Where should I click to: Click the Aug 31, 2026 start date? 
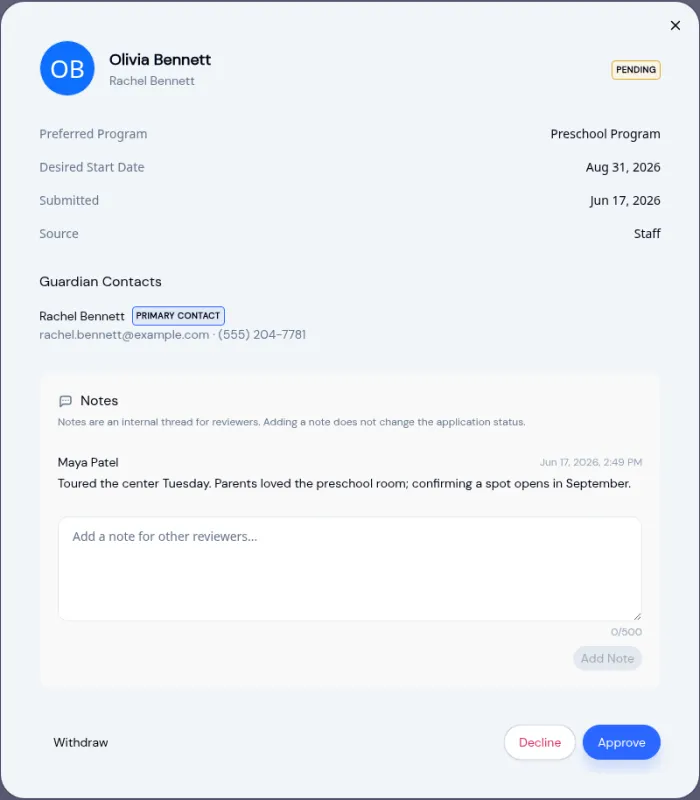click(623, 167)
